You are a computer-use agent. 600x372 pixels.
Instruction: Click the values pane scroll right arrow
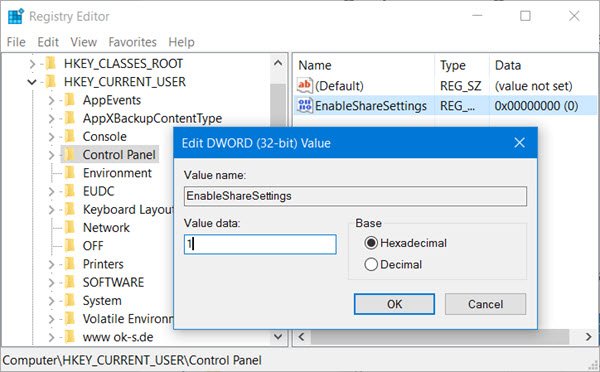click(589, 337)
